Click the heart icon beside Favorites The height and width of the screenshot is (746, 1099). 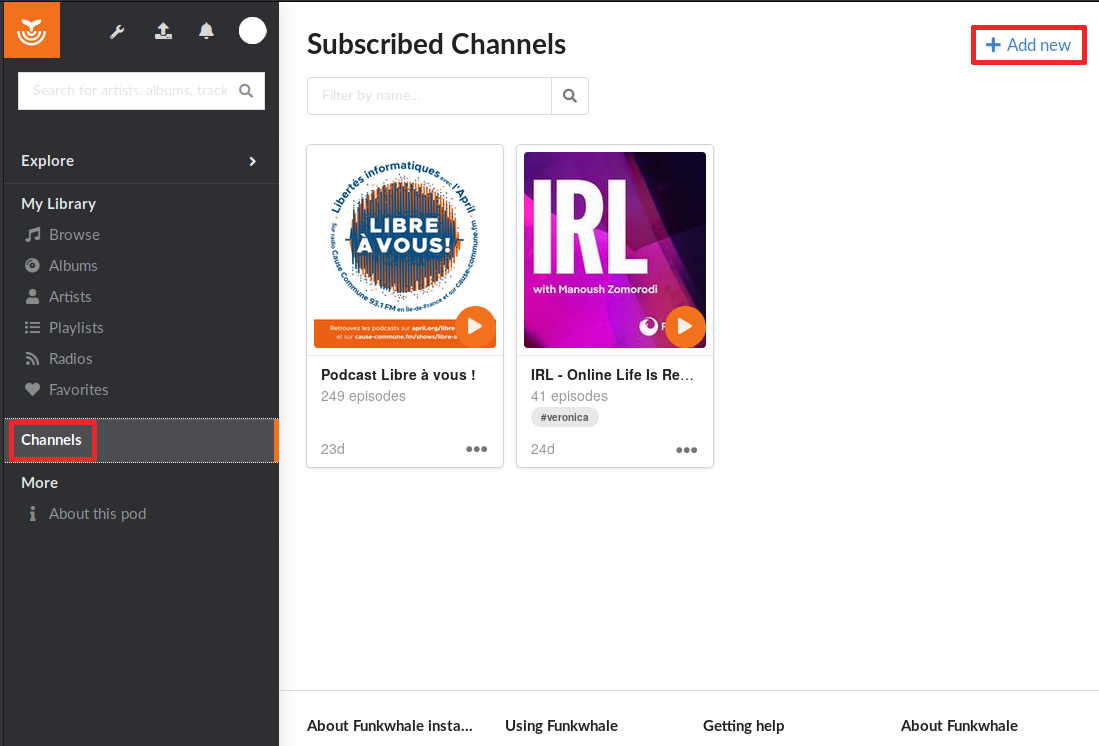32,389
